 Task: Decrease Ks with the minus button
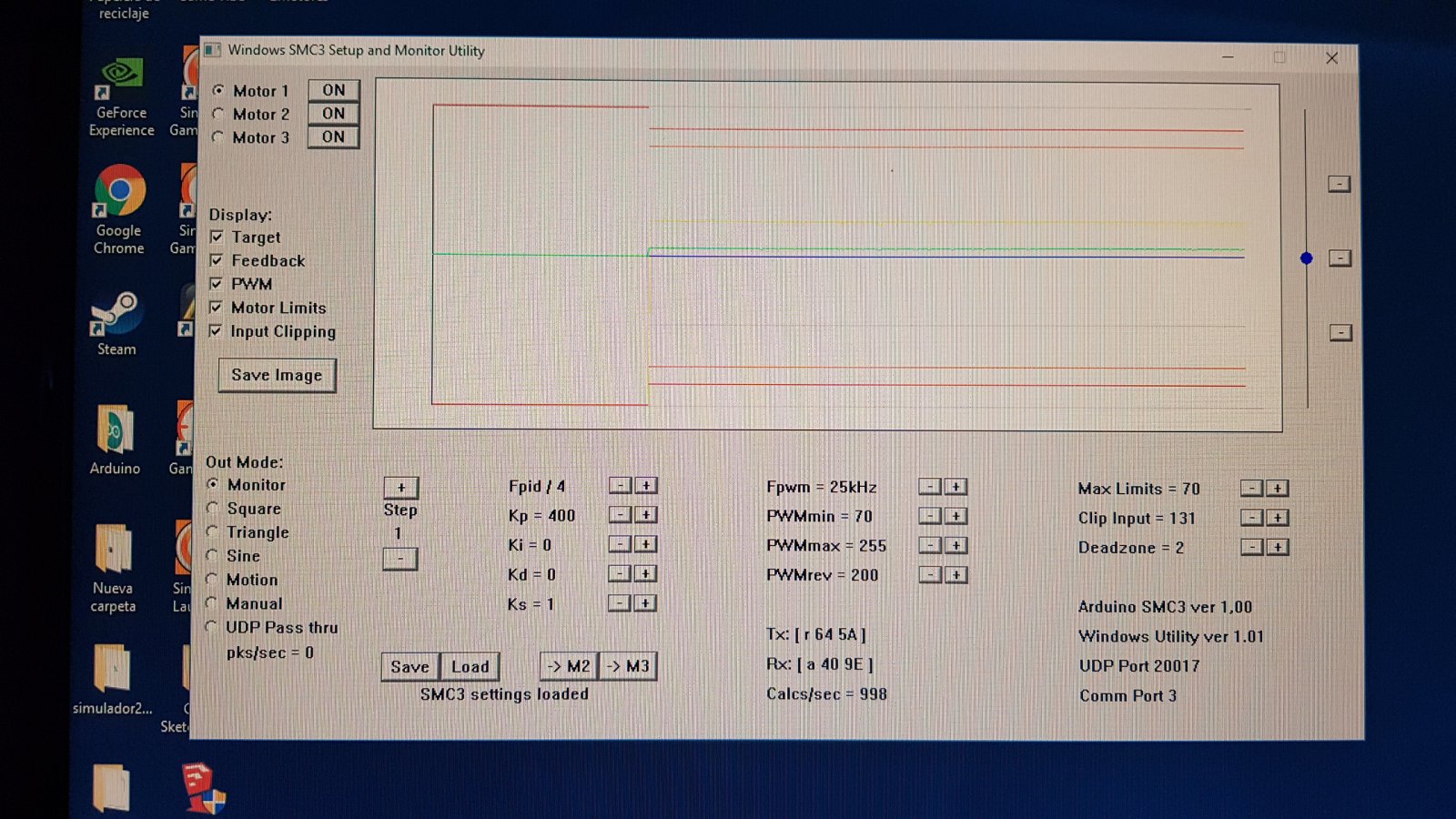(619, 603)
